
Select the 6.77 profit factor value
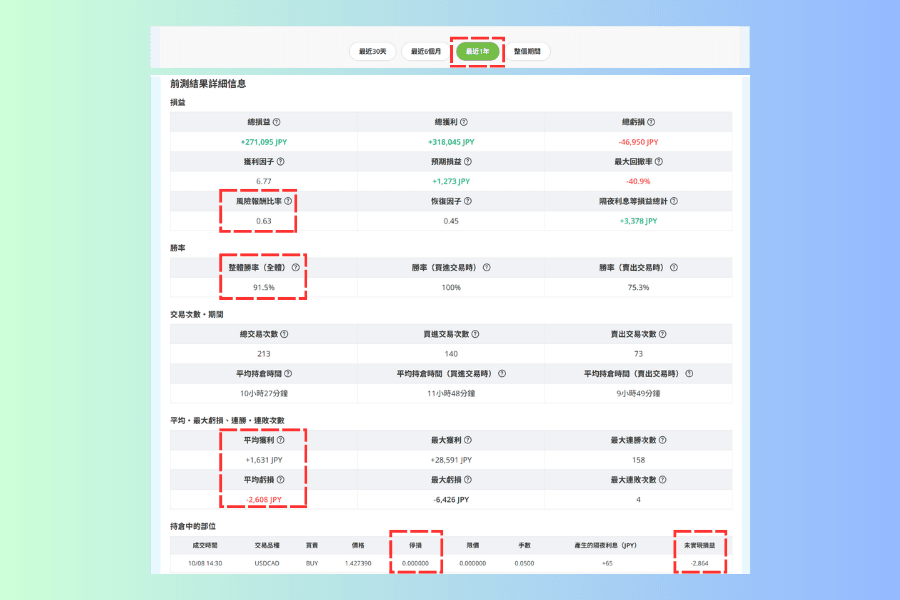coord(264,181)
